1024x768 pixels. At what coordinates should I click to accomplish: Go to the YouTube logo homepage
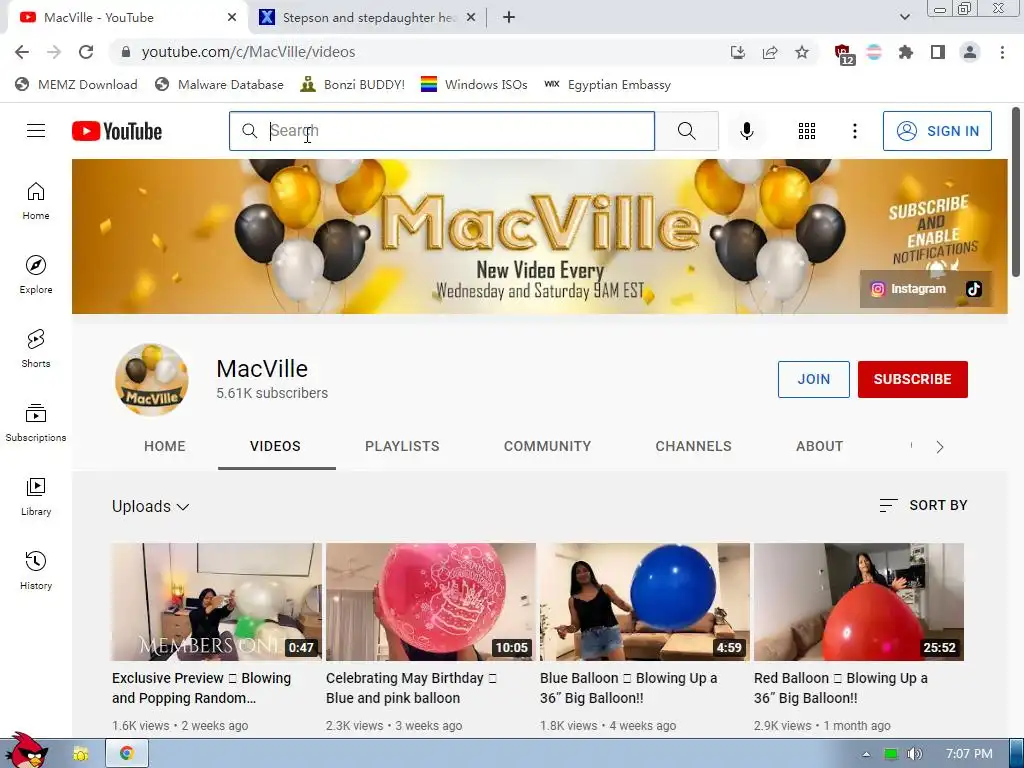(x=117, y=131)
